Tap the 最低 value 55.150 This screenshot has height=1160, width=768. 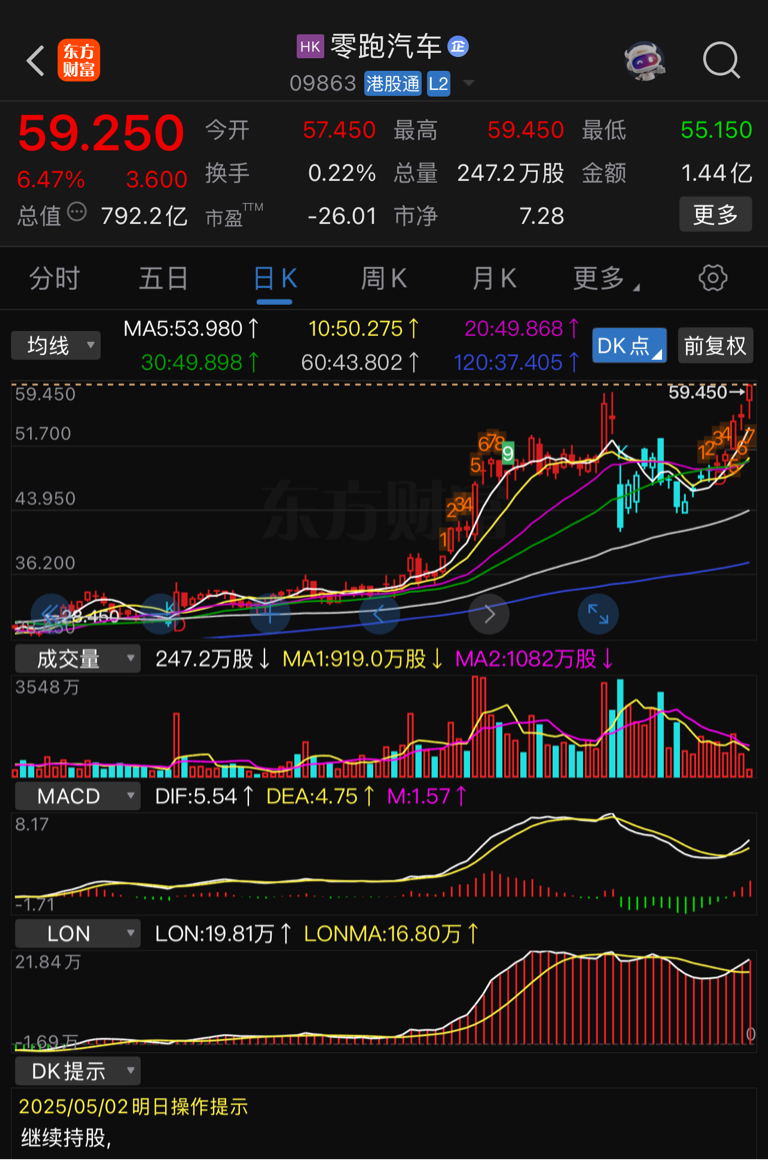point(716,130)
